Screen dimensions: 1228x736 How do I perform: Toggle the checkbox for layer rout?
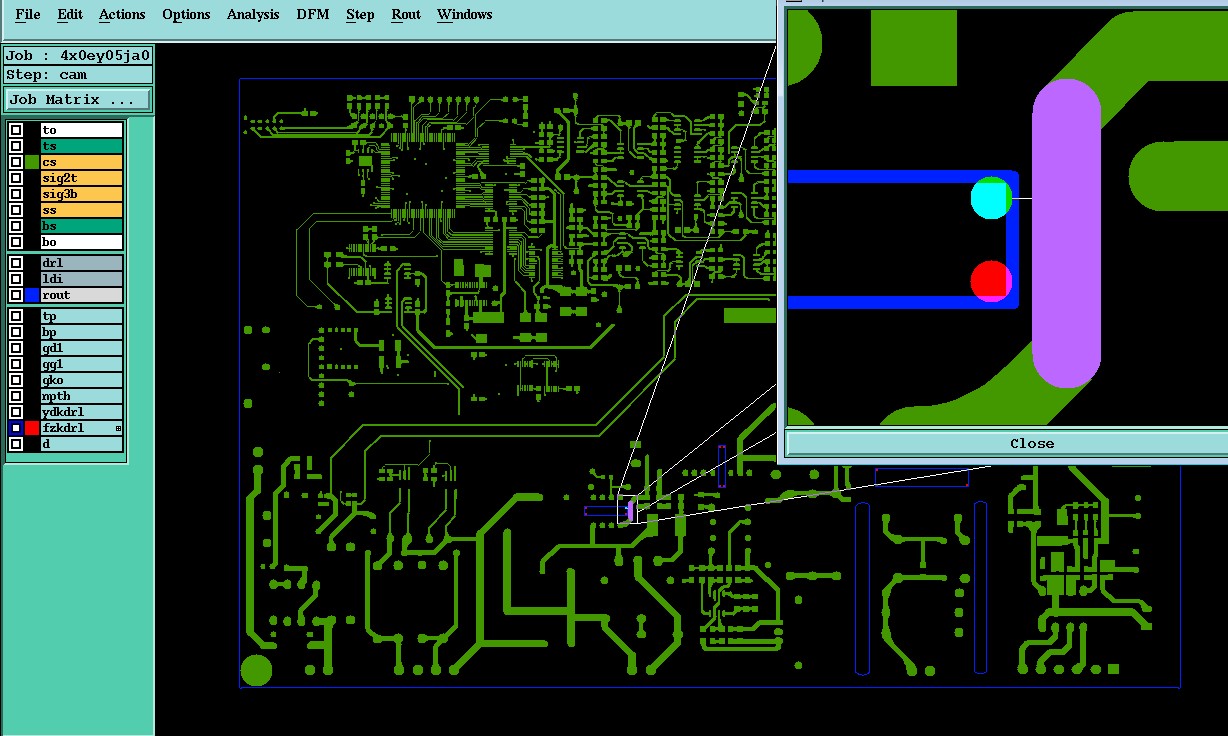pyautogui.click(x=16, y=295)
